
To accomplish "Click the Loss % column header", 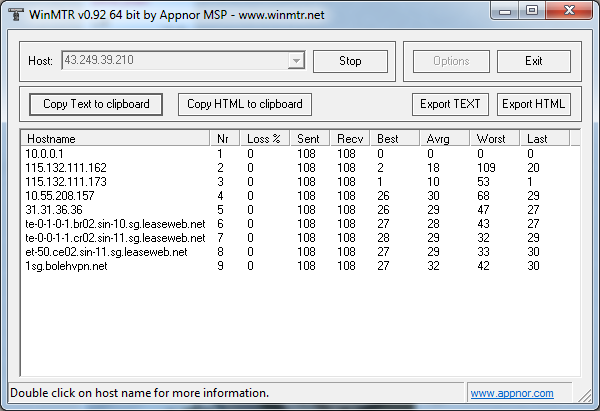I will coord(265,139).
